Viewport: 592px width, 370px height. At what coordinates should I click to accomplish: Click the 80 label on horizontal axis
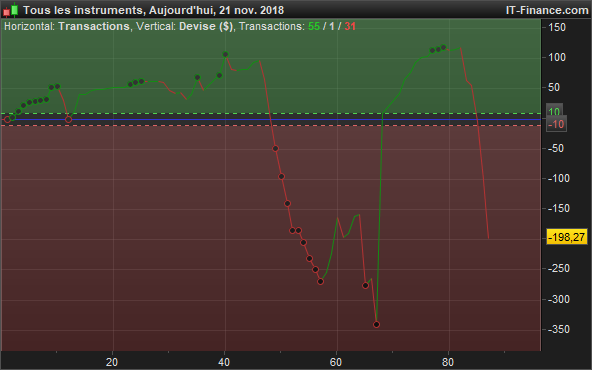[448, 362]
